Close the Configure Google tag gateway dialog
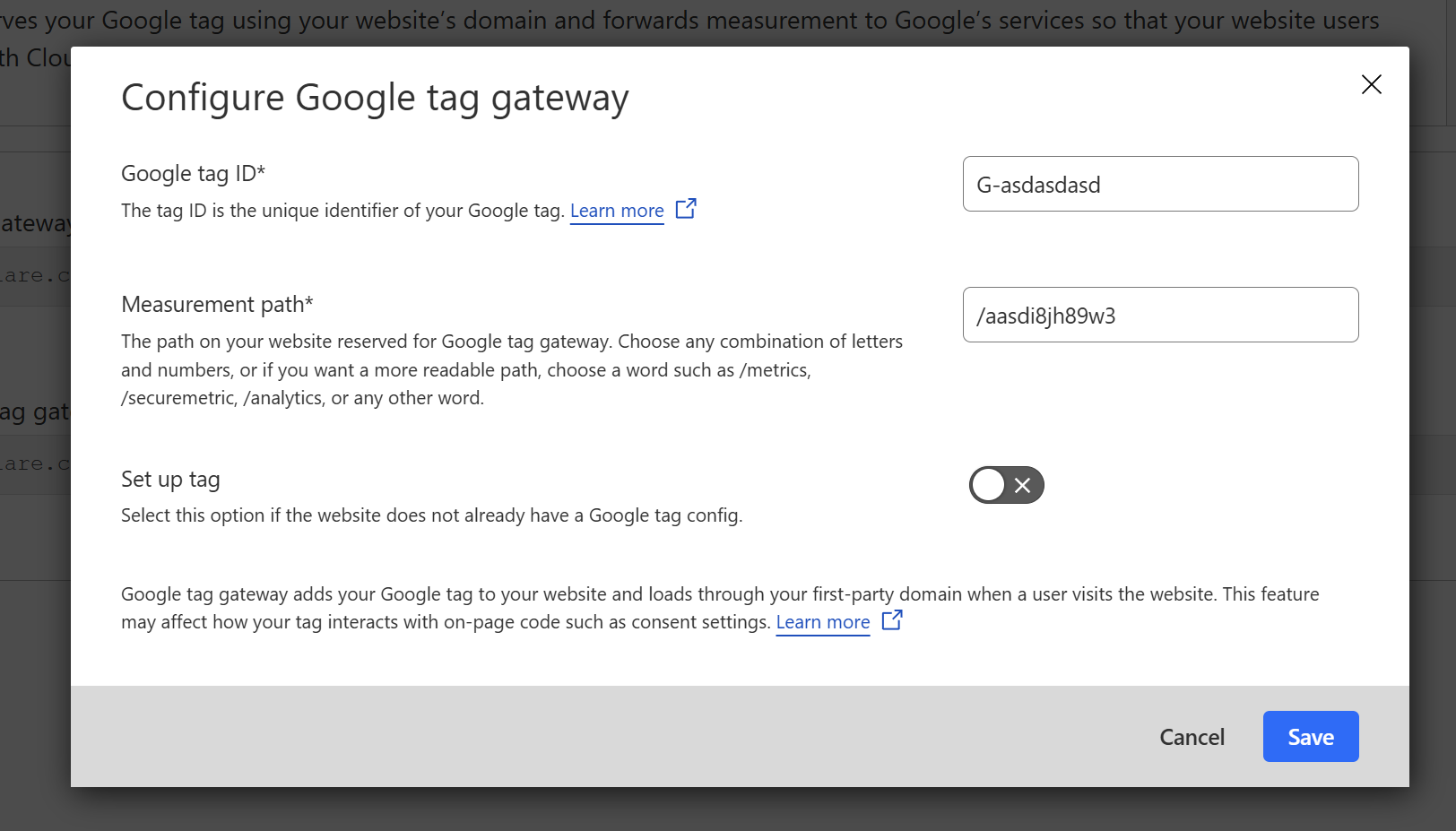Viewport: 1456px width, 831px height. click(x=1371, y=84)
